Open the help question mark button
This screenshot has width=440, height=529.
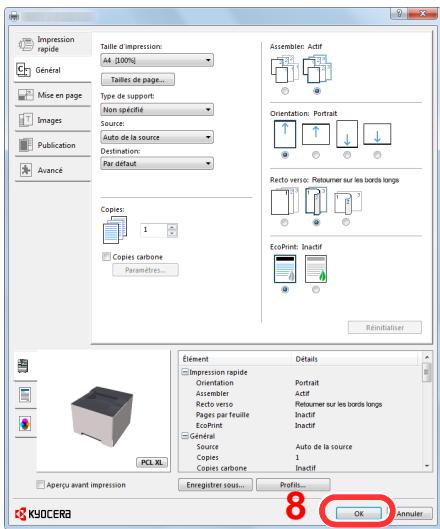pyautogui.click(x=398, y=13)
